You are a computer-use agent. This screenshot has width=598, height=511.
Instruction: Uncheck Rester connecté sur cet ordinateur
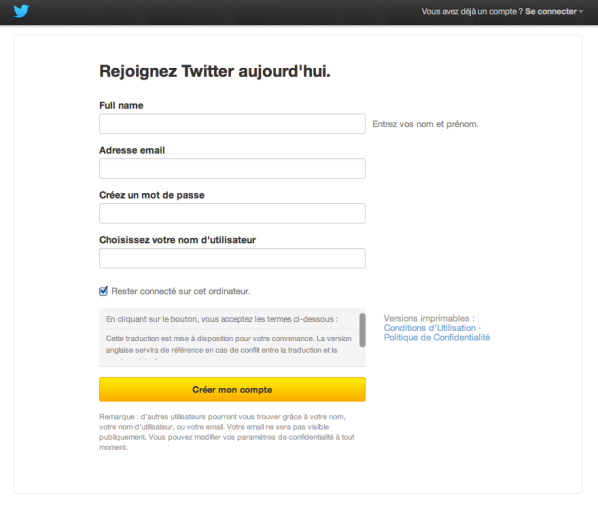tap(103, 291)
